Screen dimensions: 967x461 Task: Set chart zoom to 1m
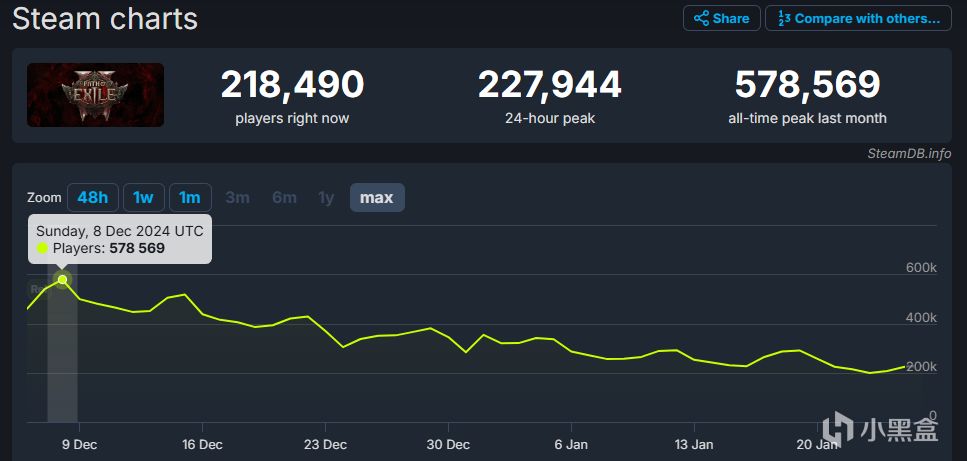[x=190, y=198]
